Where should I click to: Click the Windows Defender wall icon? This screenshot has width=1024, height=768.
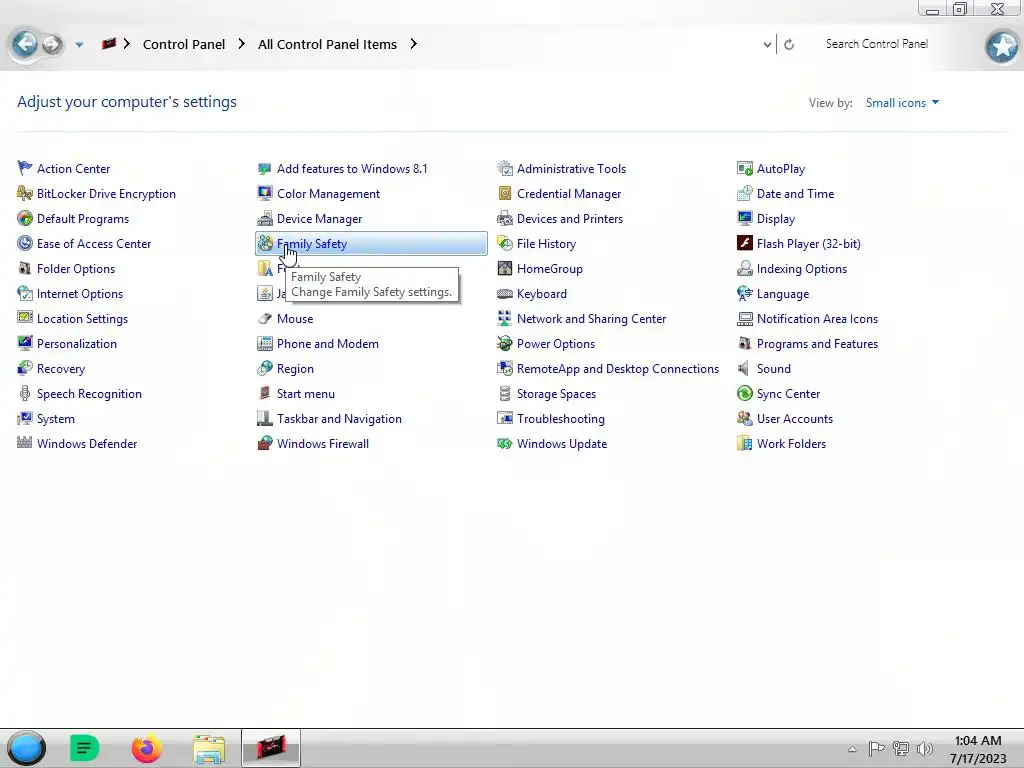pyautogui.click(x=25, y=443)
